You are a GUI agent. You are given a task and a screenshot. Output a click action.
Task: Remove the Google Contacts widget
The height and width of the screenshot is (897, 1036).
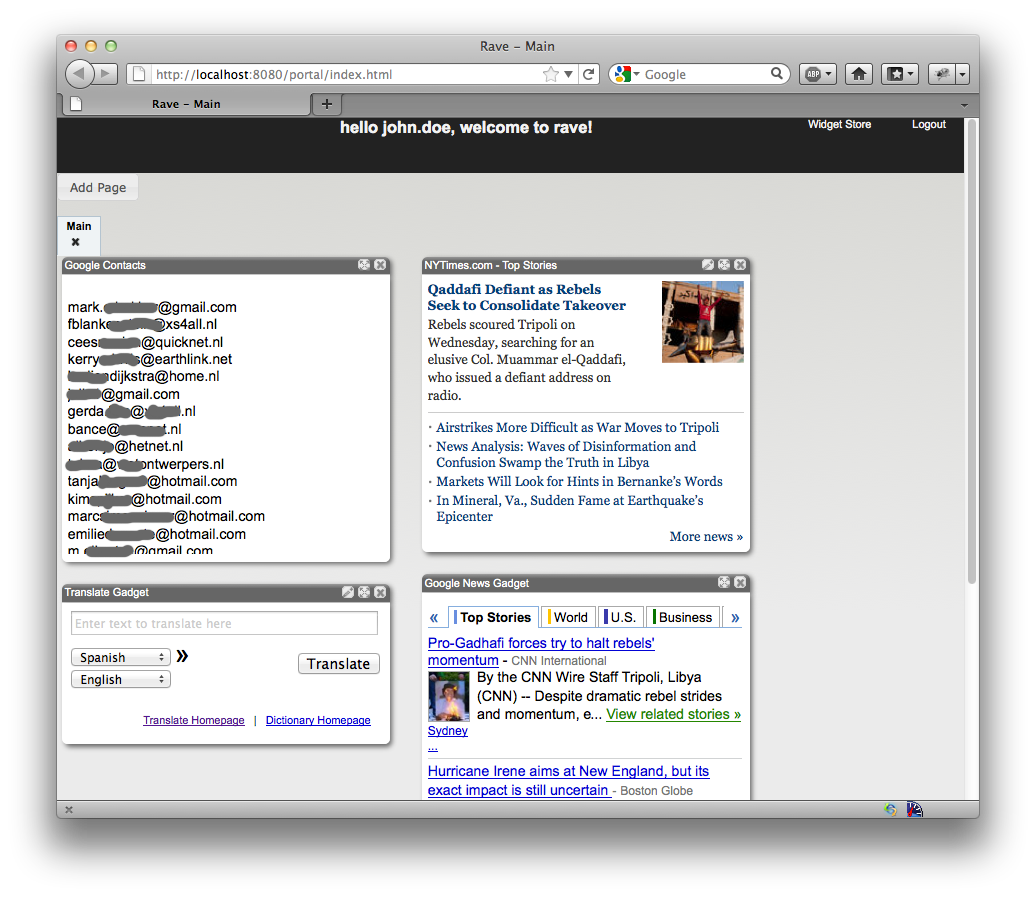tap(380, 265)
